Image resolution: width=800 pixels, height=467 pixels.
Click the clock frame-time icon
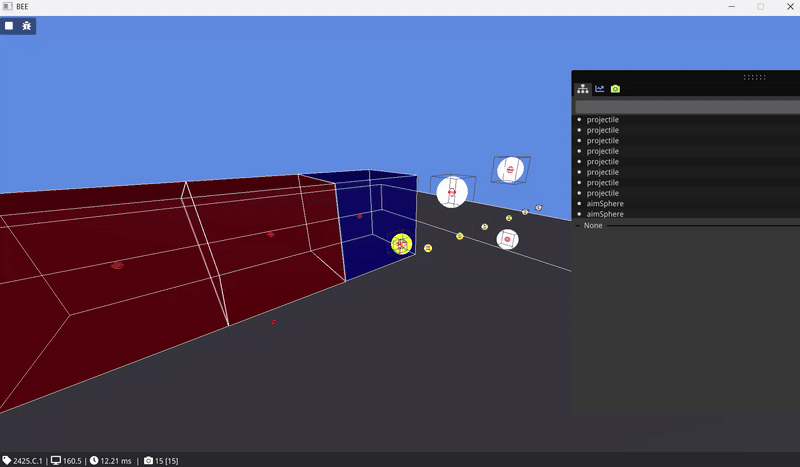point(94,460)
